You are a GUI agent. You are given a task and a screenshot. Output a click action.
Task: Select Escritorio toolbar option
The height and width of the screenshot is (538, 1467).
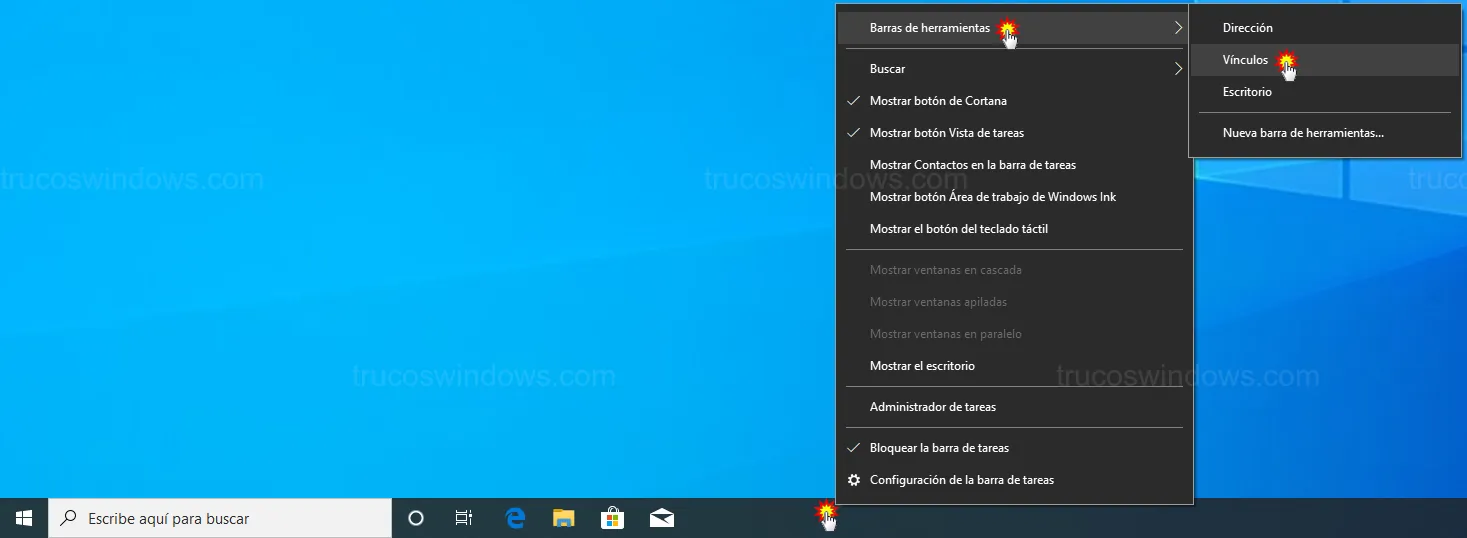coord(1247,92)
